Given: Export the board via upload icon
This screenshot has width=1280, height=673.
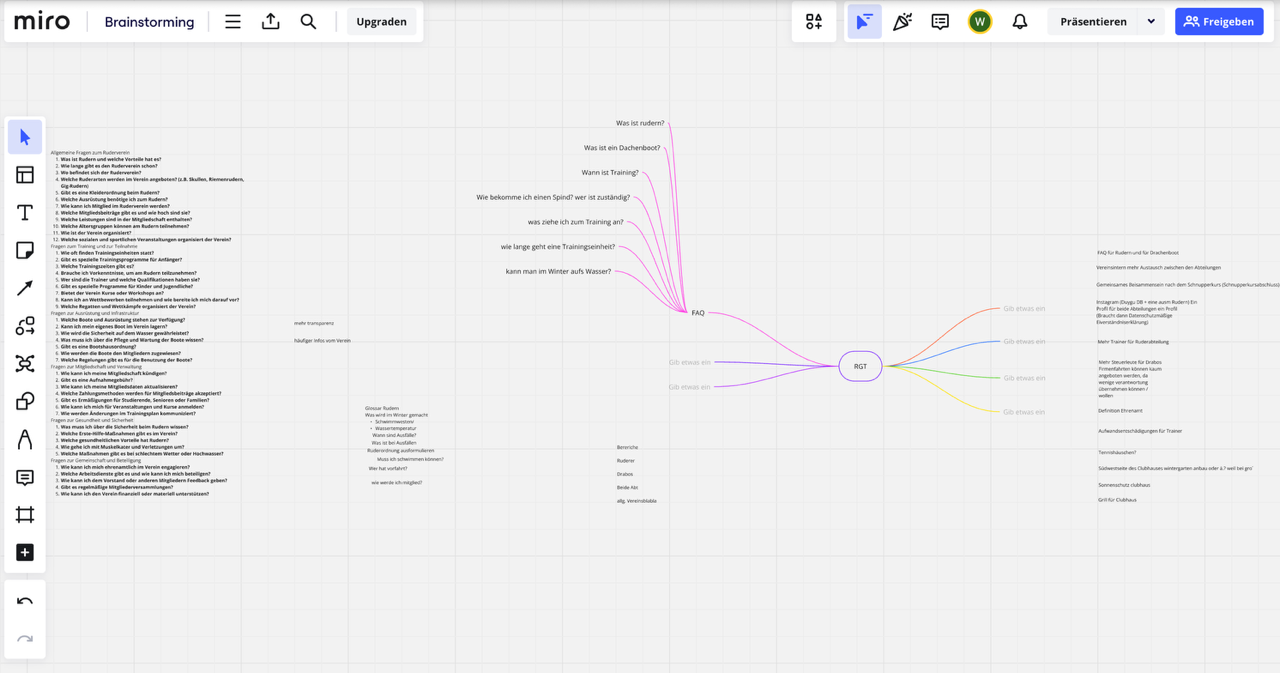Looking at the screenshot, I should (x=271, y=22).
